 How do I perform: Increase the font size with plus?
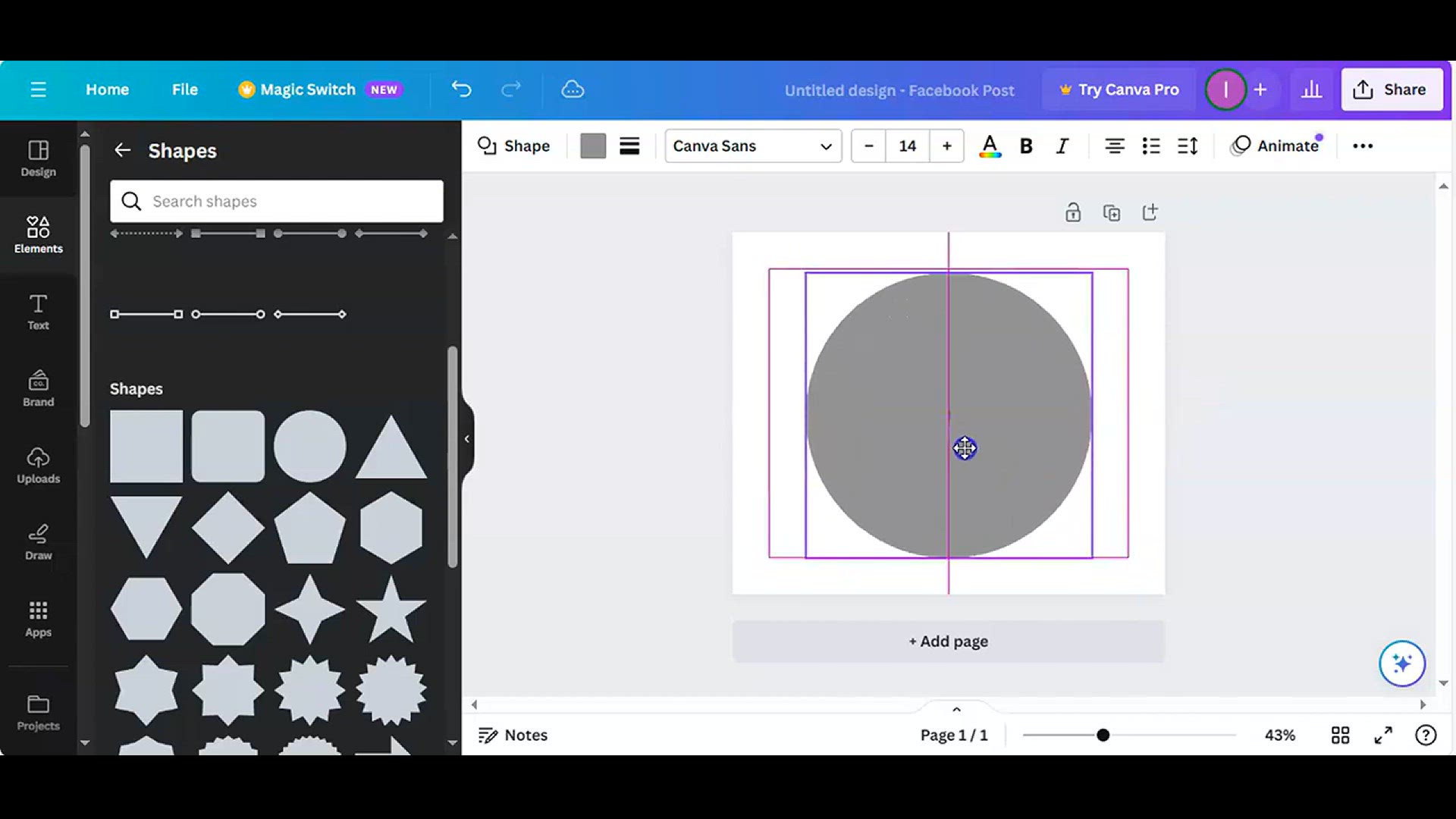coord(946,146)
